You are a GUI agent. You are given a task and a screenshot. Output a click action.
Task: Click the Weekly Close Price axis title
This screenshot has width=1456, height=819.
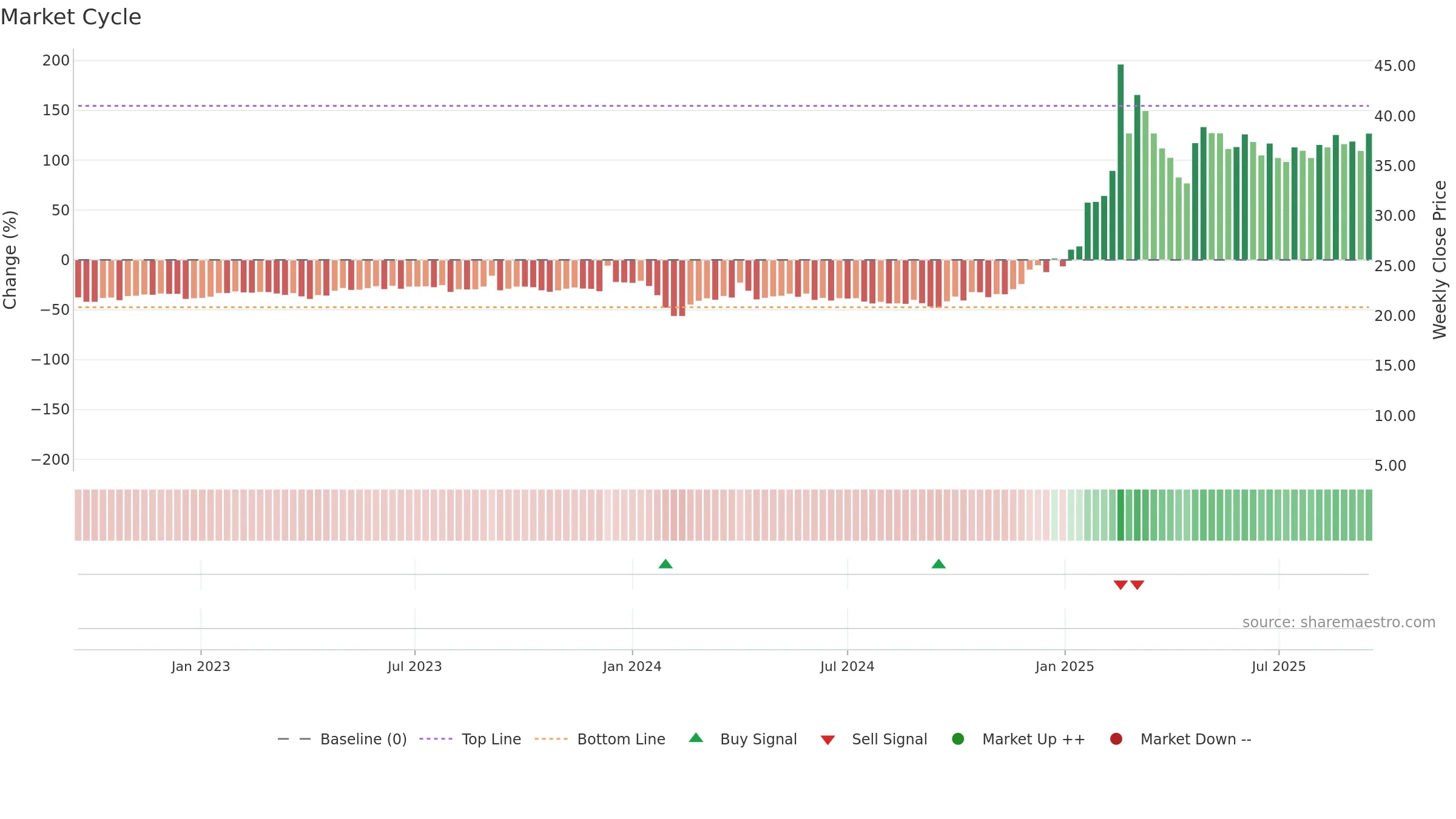(x=1440, y=260)
